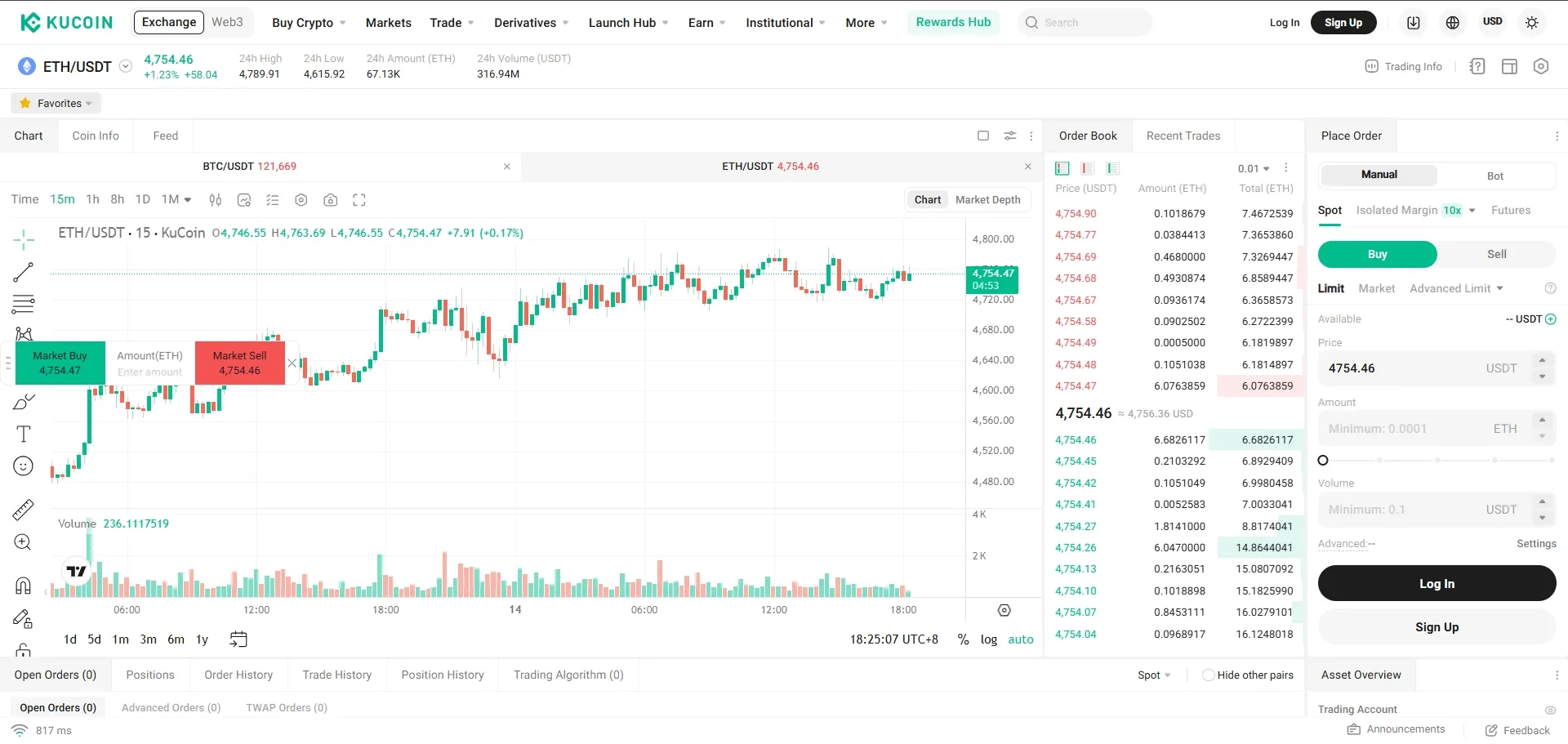Click the Rewards Hub button
This screenshot has width=1568, height=744.
953,22
